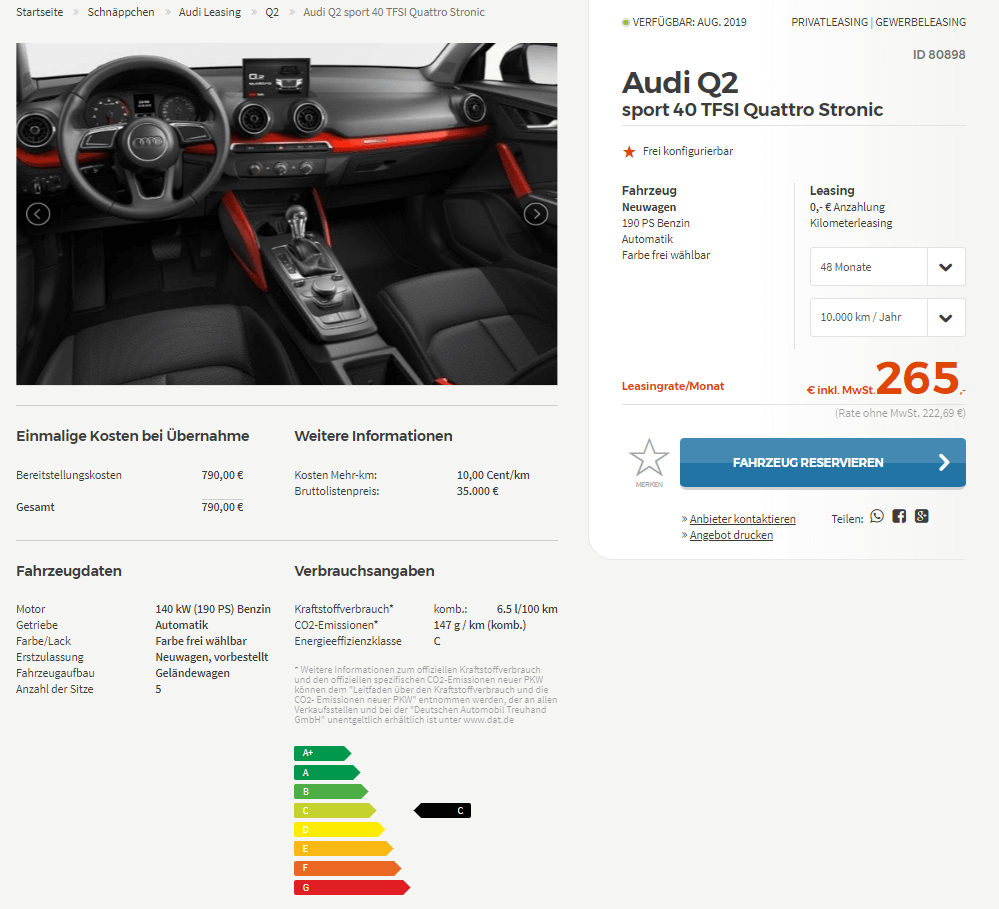Share the offer on Facebook
Screen dimensions: 999x909
tap(899, 516)
